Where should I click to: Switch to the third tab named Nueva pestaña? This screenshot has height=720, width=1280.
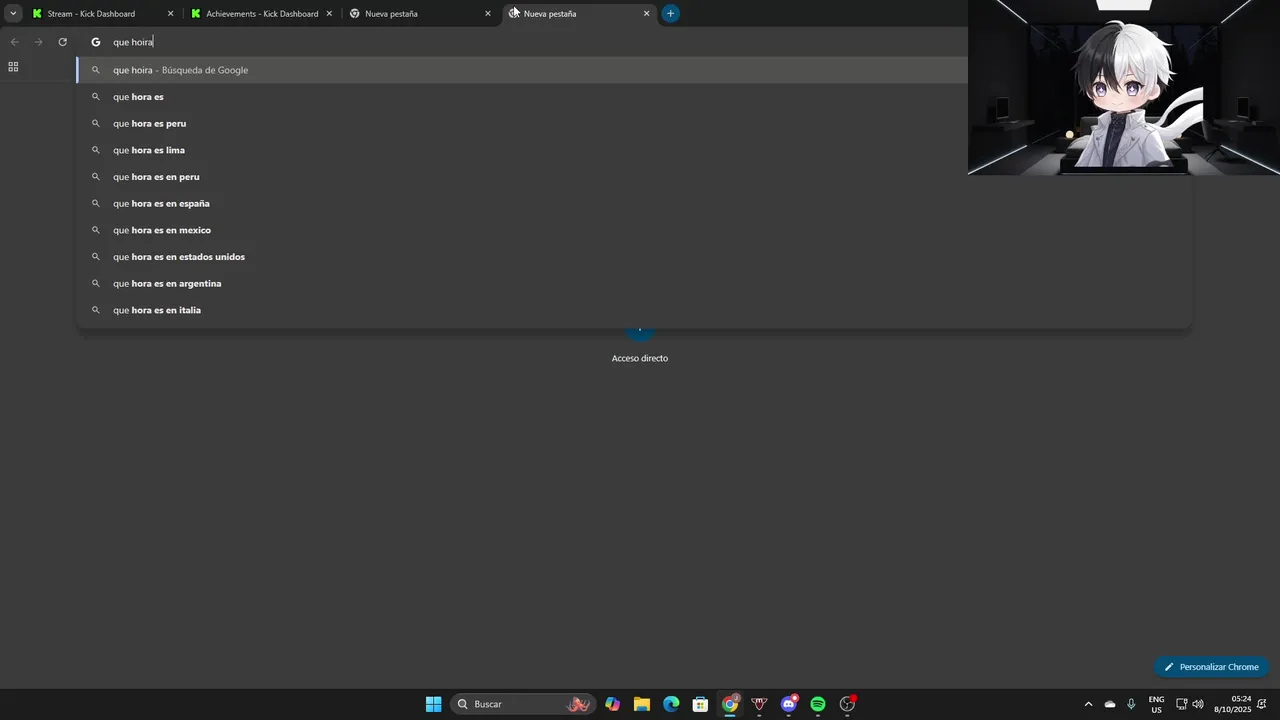pyautogui.click(x=420, y=14)
